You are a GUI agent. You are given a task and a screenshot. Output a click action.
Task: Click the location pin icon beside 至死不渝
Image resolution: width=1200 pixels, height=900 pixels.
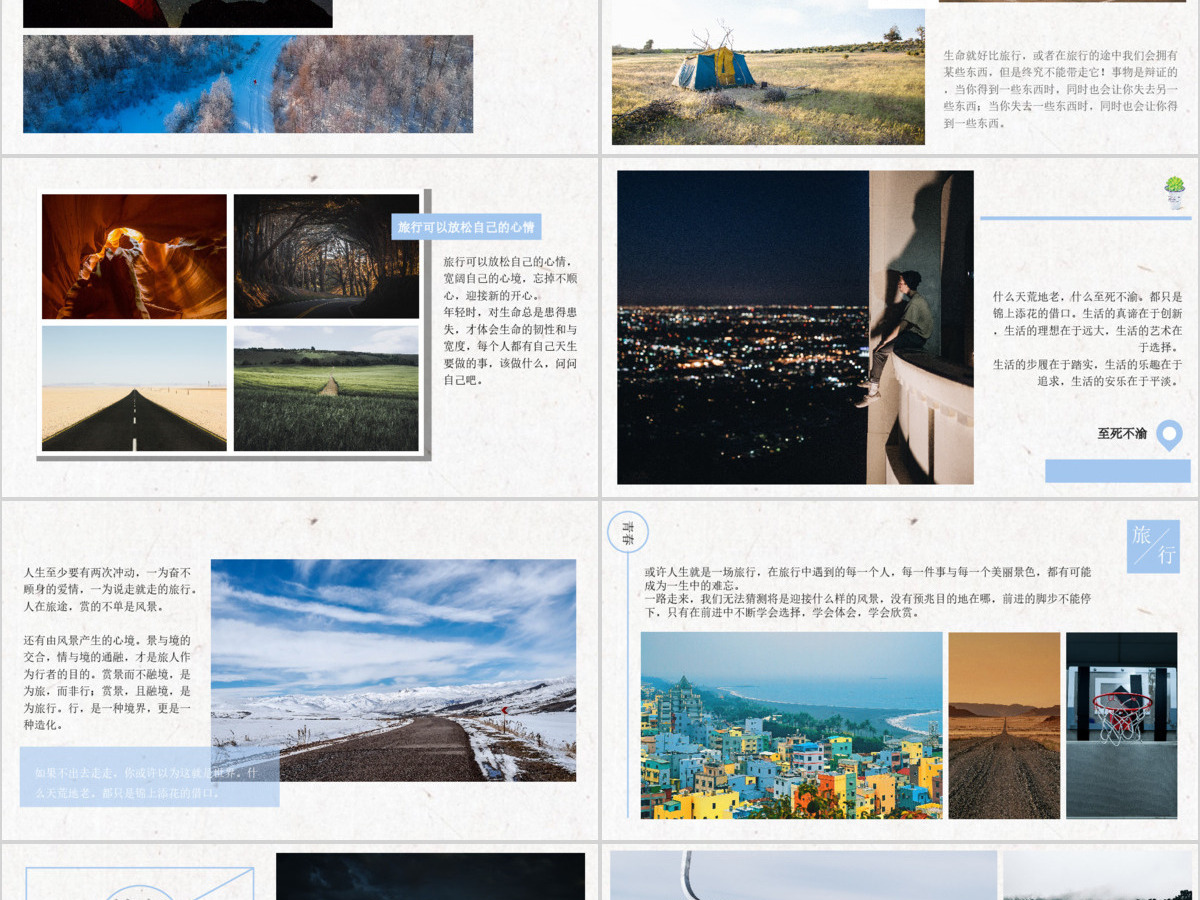point(1169,435)
